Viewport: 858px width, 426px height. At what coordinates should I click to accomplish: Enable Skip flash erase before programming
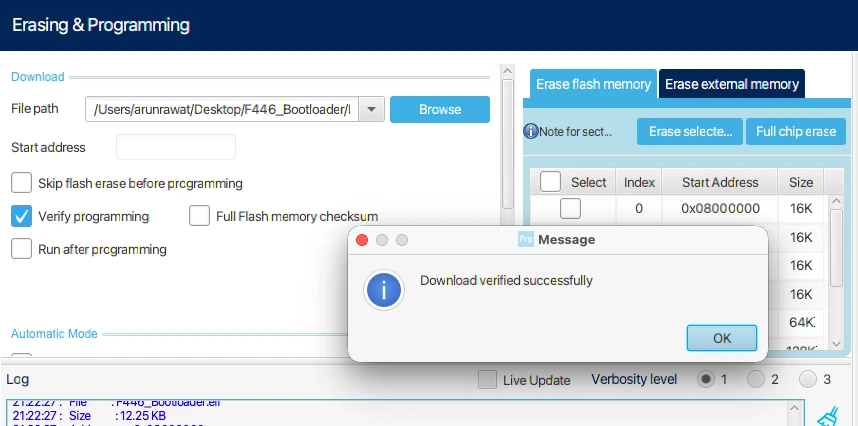21,183
